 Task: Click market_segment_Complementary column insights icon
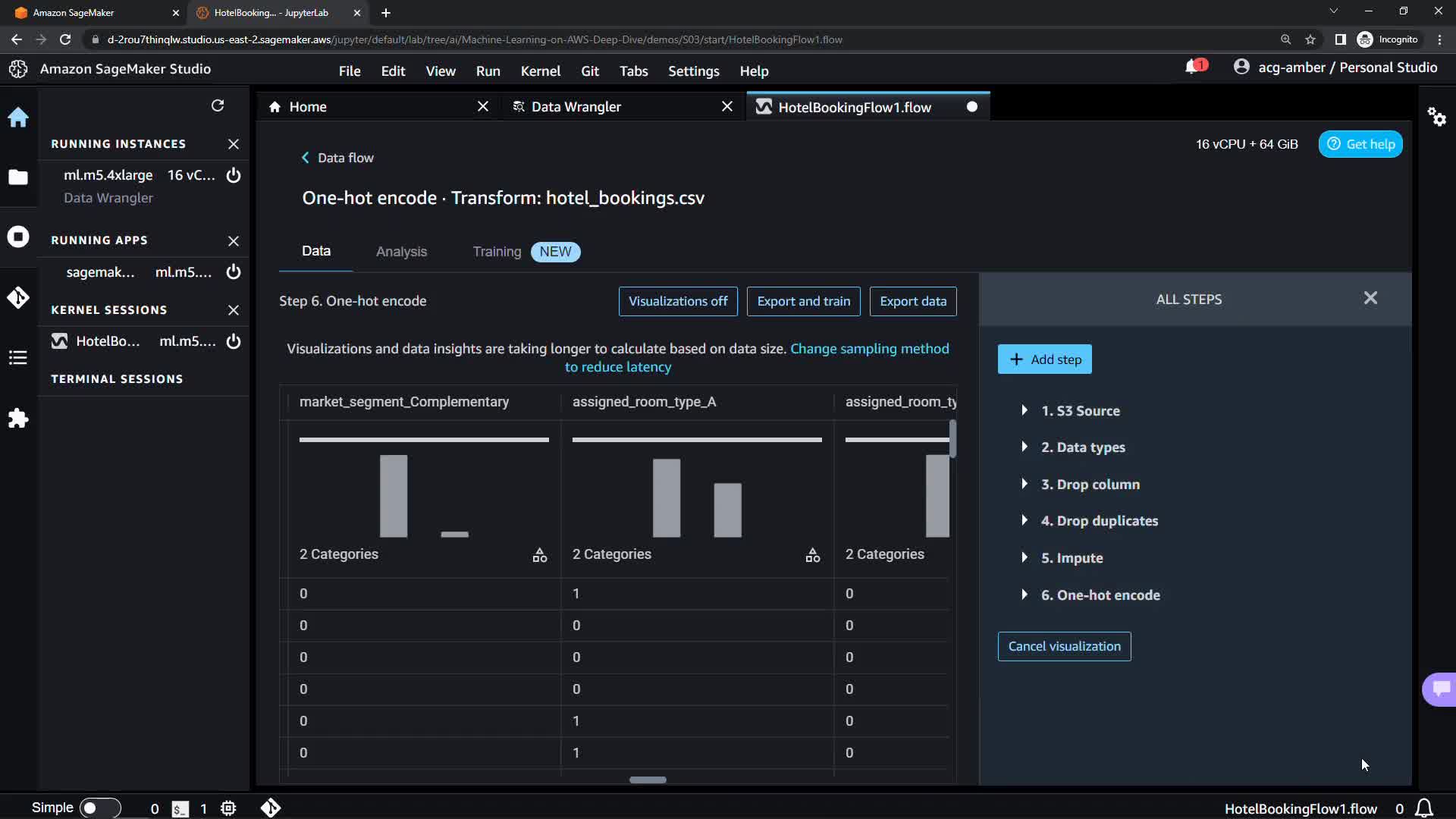coord(539,555)
